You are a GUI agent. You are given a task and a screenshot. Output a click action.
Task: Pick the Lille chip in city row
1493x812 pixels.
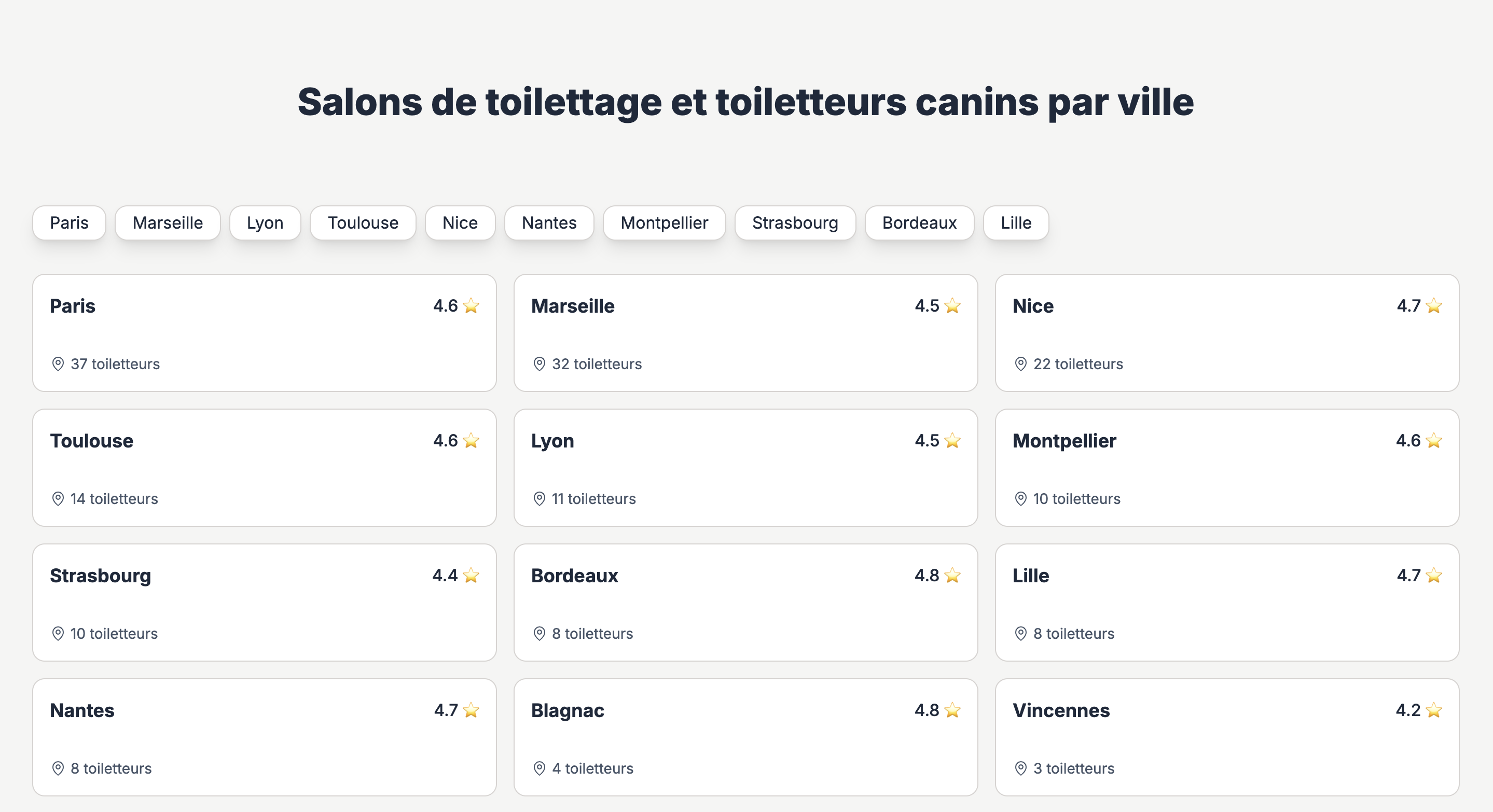[1016, 222]
